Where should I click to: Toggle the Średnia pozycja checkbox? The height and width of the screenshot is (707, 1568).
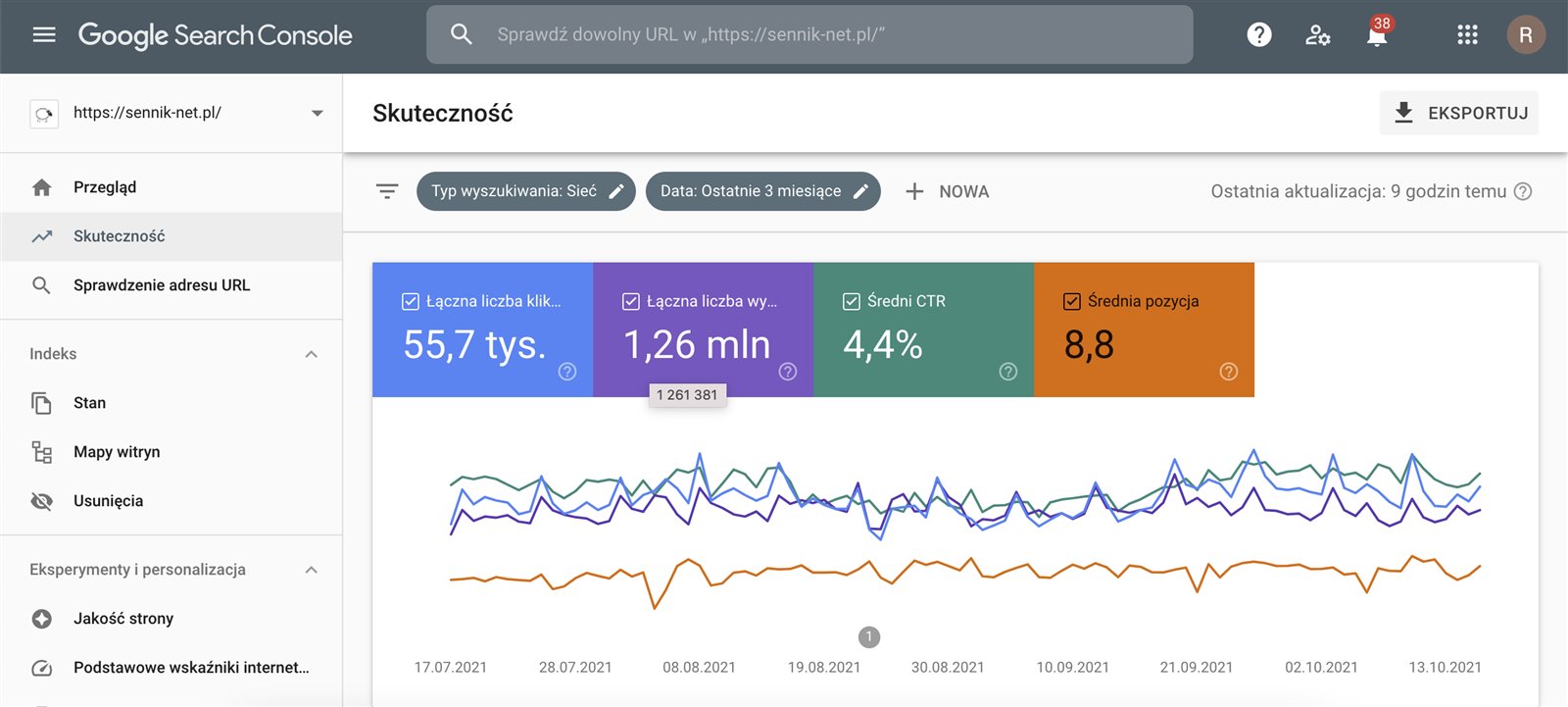[x=1072, y=301]
